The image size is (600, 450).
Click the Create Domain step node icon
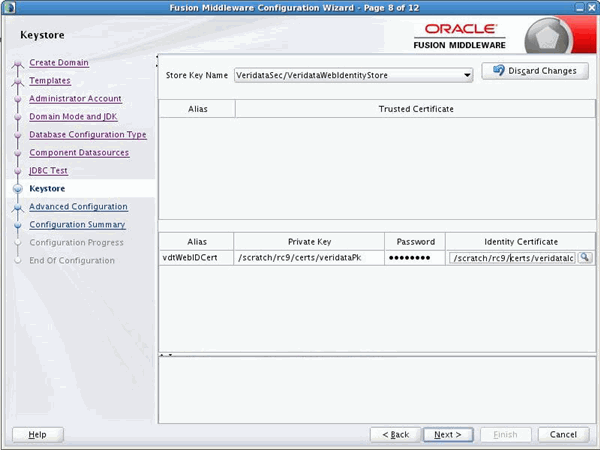point(18,64)
